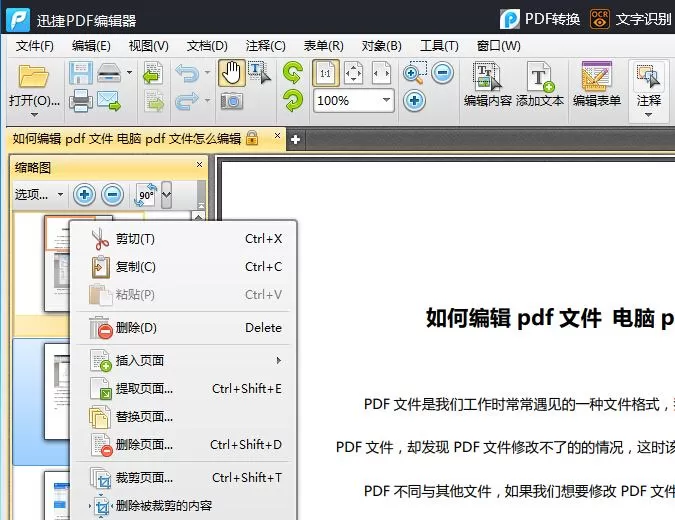This screenshot has width=675, height=520.
Task: Click the zoom in plus icon in toolbar
Action: [x=415, y=101]
